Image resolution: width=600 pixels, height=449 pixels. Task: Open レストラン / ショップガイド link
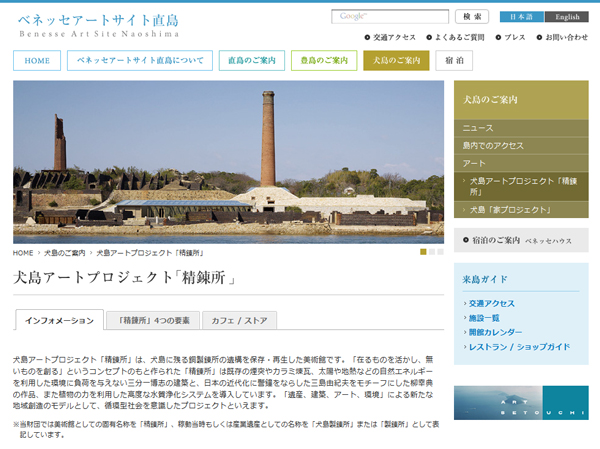[519, 347]
